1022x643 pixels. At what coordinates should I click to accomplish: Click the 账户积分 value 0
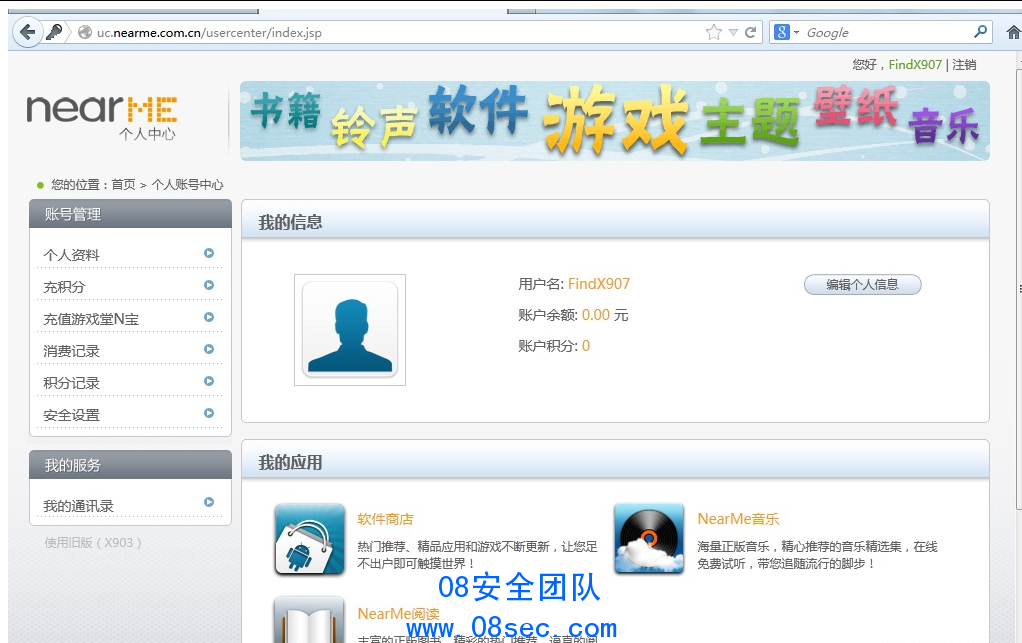click(x=585, y=346)
